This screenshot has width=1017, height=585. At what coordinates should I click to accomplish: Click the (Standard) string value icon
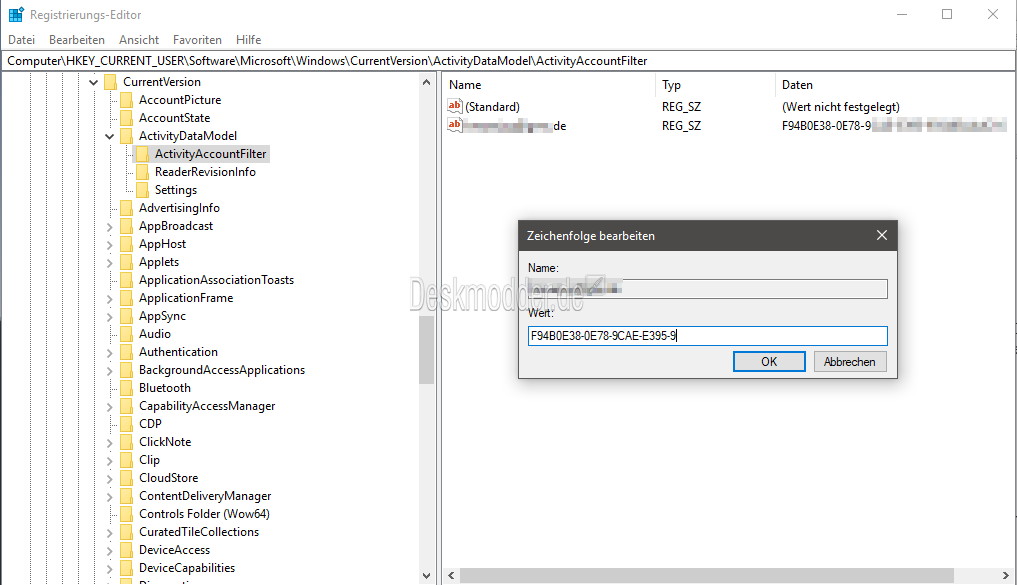click(x=455, y=106)
